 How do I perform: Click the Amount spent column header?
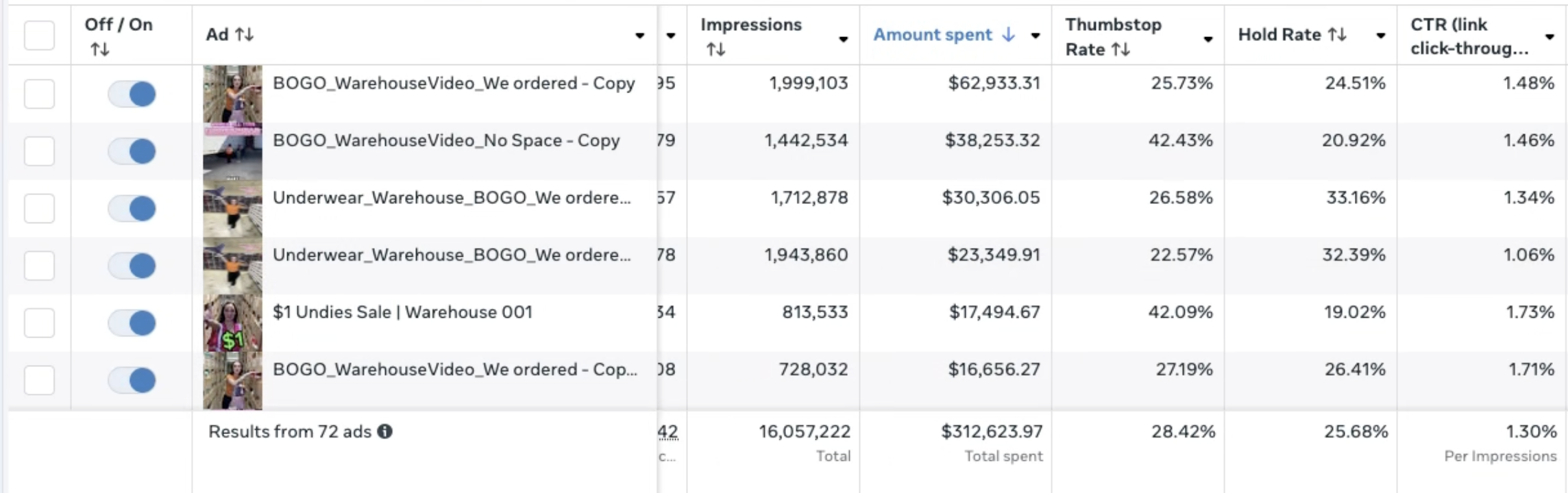click(x=932, y=35)
